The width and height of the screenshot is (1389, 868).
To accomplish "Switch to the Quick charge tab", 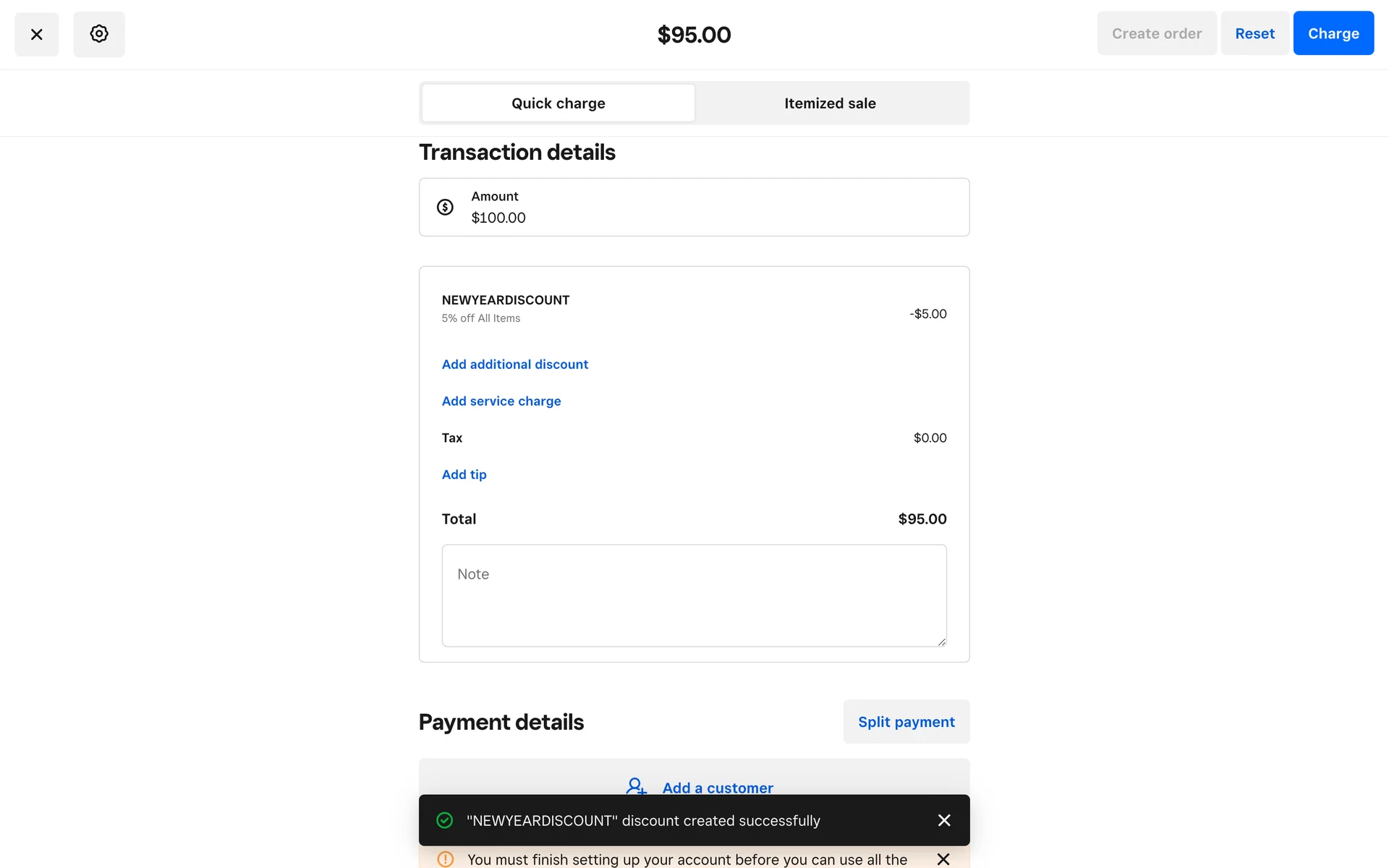I will pos(558,103).
